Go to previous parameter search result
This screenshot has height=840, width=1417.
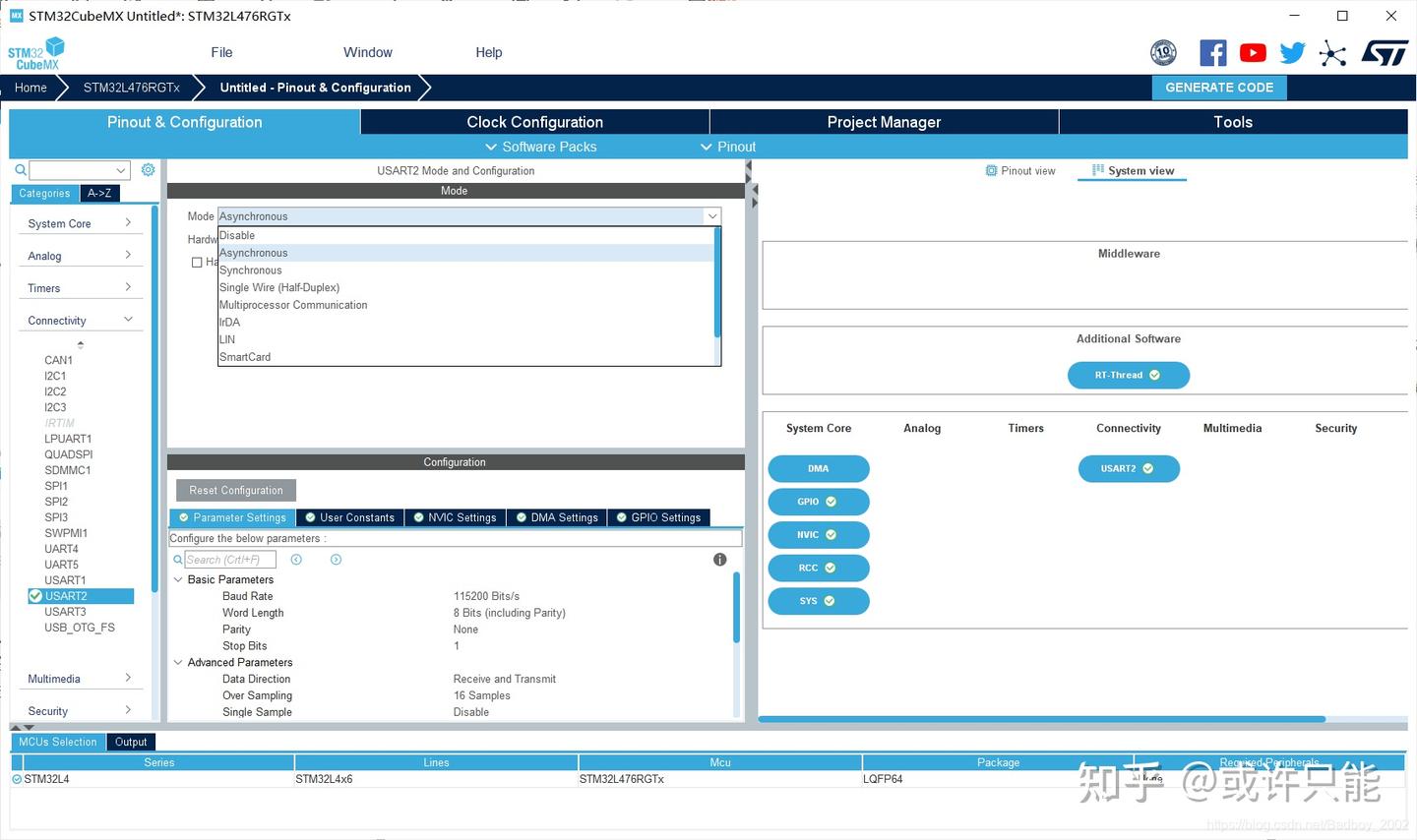(x=296, y=560)
